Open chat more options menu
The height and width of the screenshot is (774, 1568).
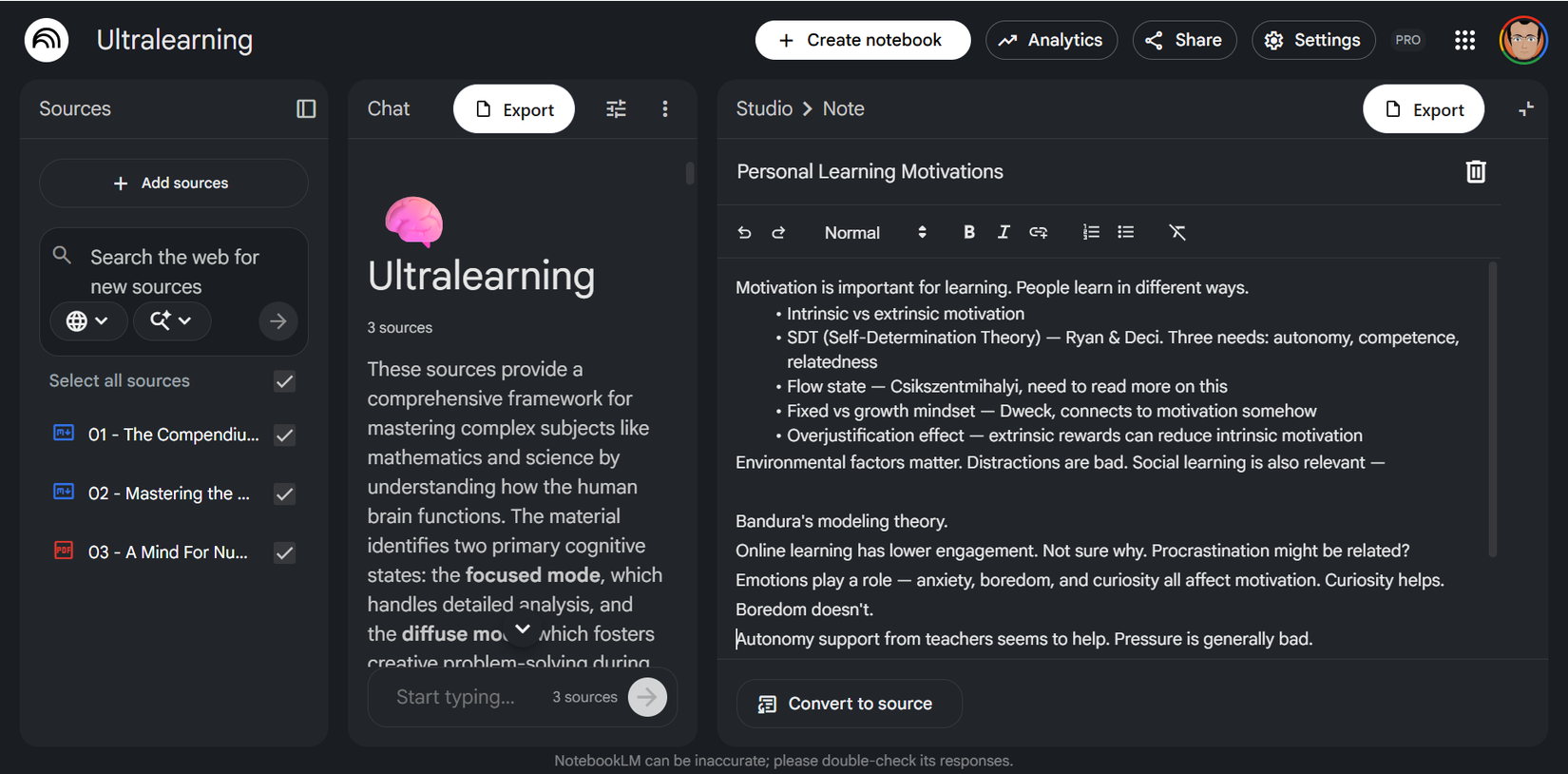coord(665,108)
